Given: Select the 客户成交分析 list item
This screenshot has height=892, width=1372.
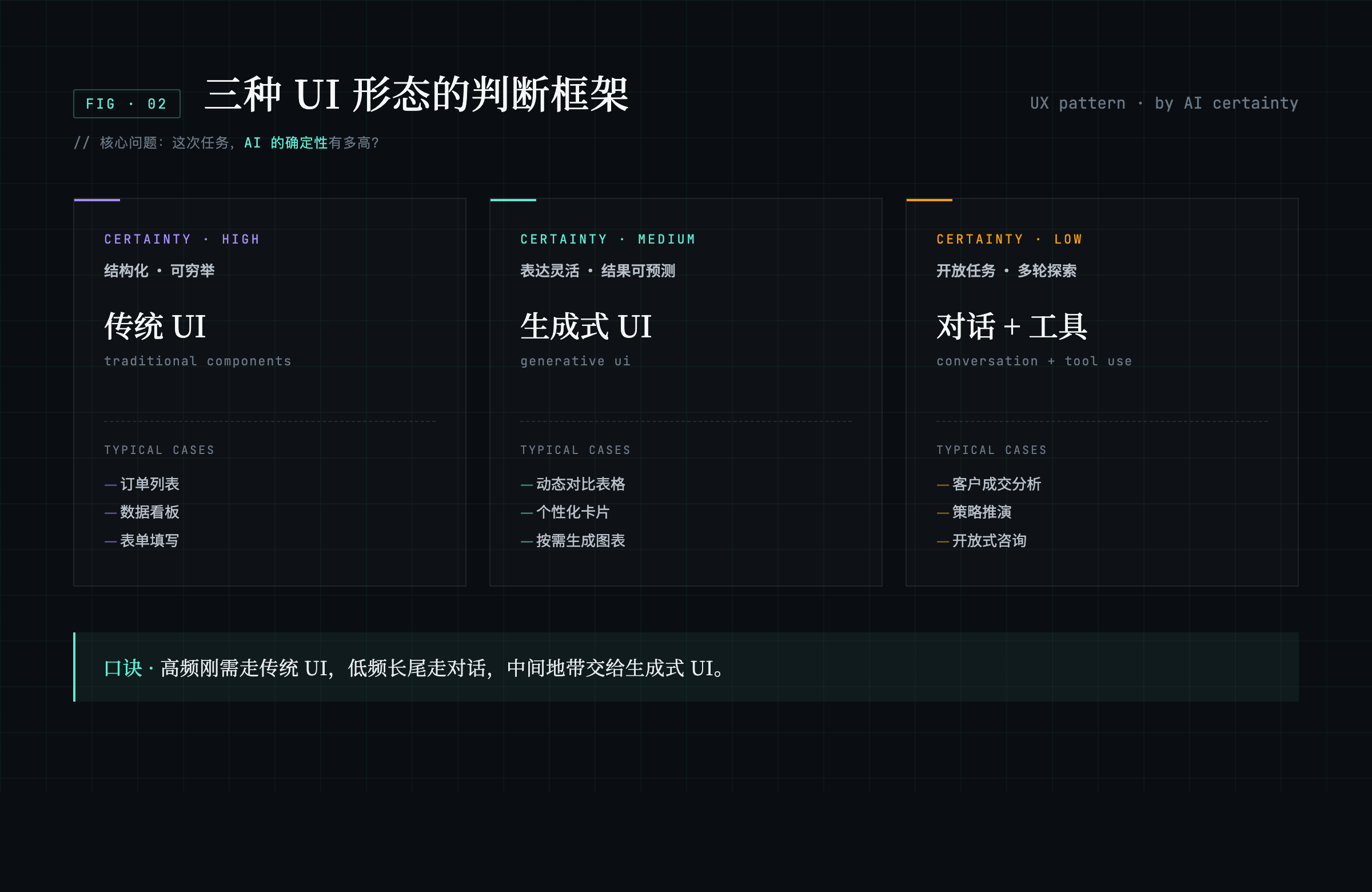Looking at the screenshot, I should pos(996,484).
